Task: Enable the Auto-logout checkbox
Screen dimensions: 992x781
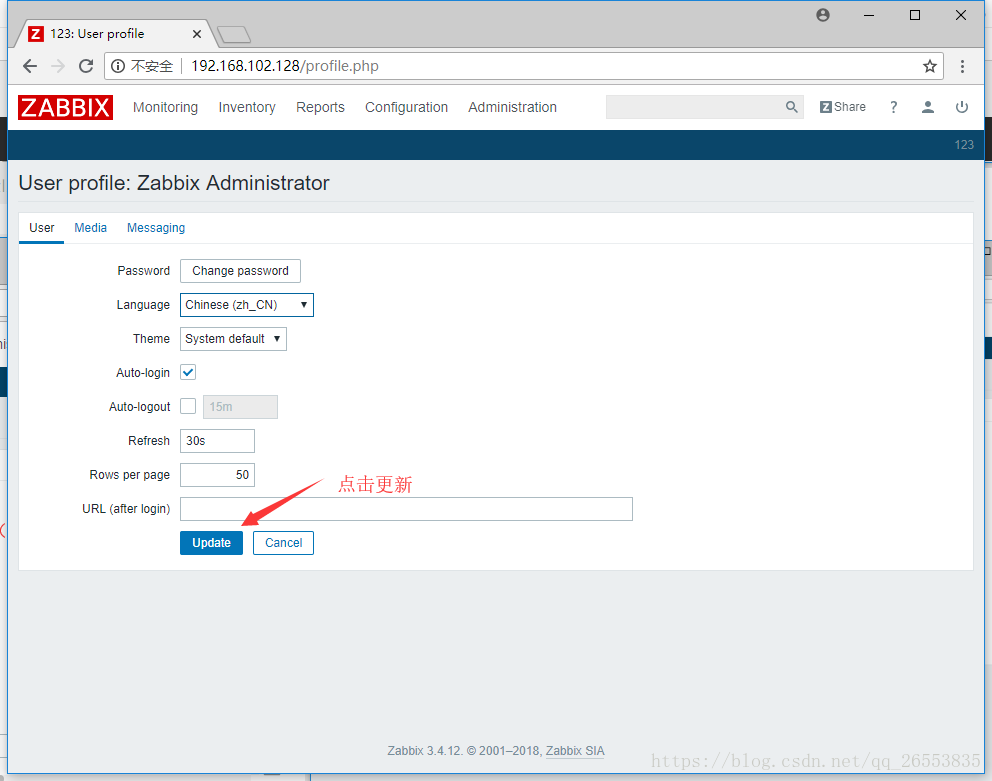Action: click(x=188, y=406)
